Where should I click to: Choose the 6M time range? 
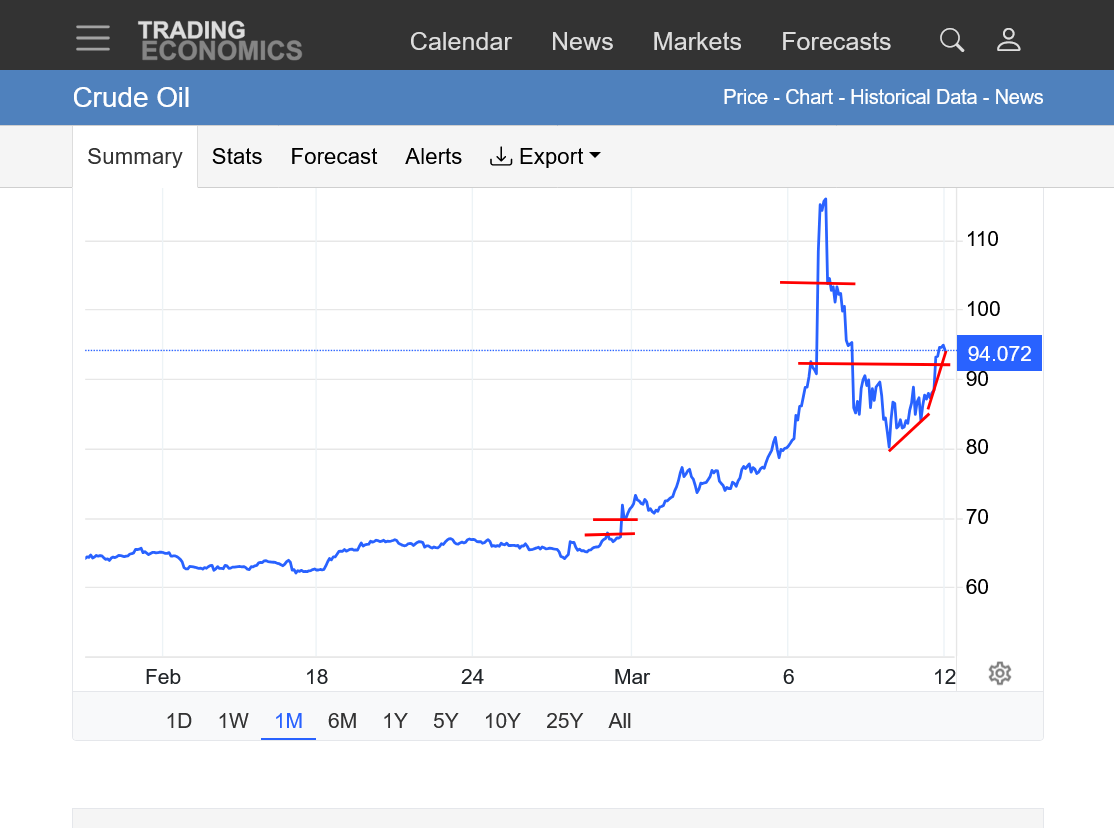[342, 721]
